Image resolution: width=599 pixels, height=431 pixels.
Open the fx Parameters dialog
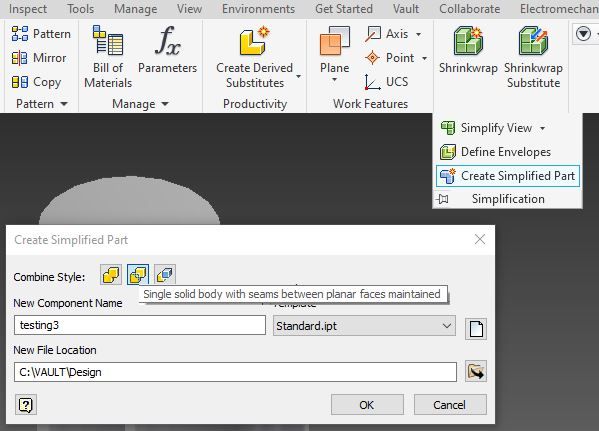tap(167, 50)
